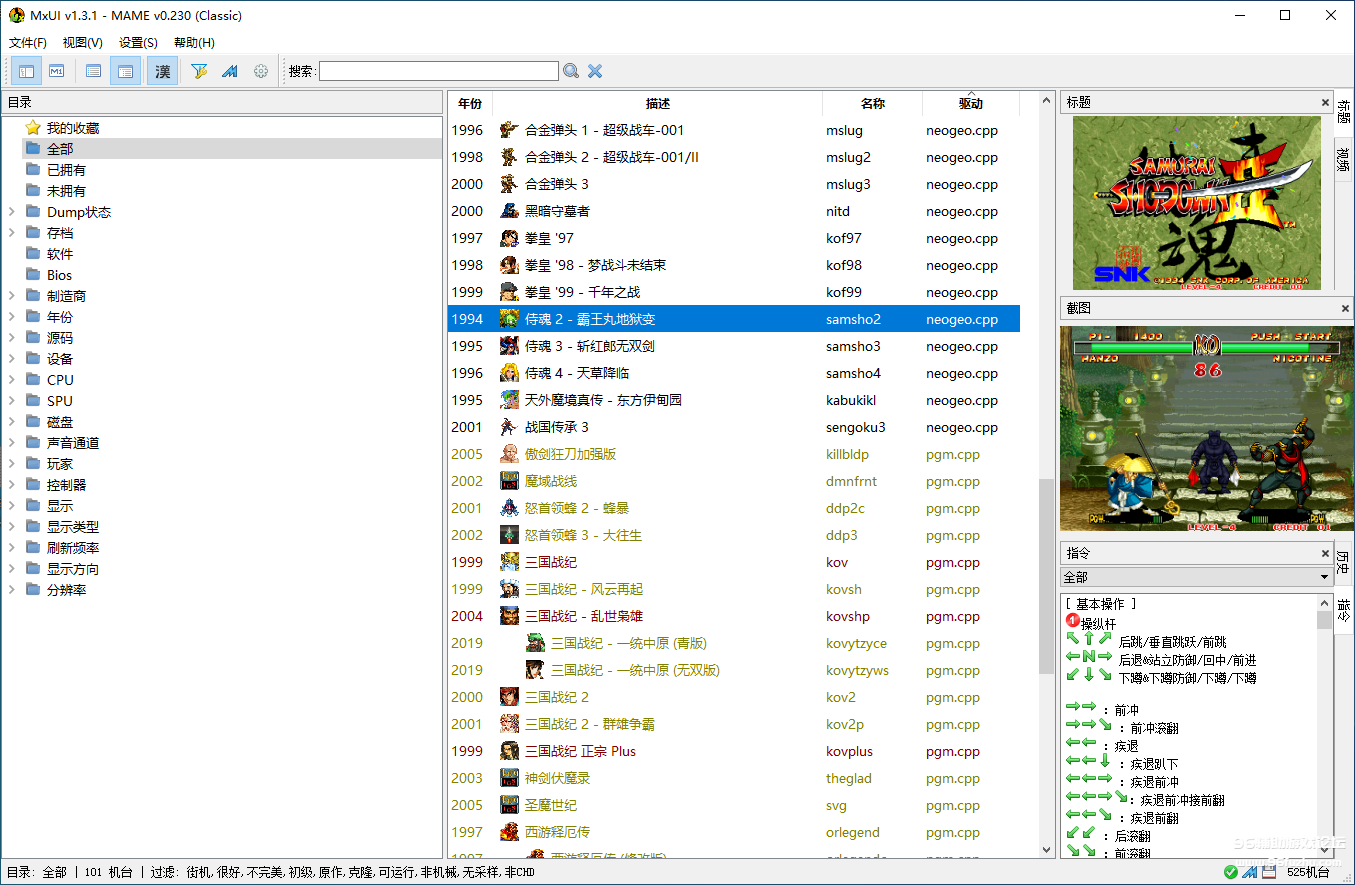Open the 文件(F) menu

pyautogui.click(x=27, y=42)
